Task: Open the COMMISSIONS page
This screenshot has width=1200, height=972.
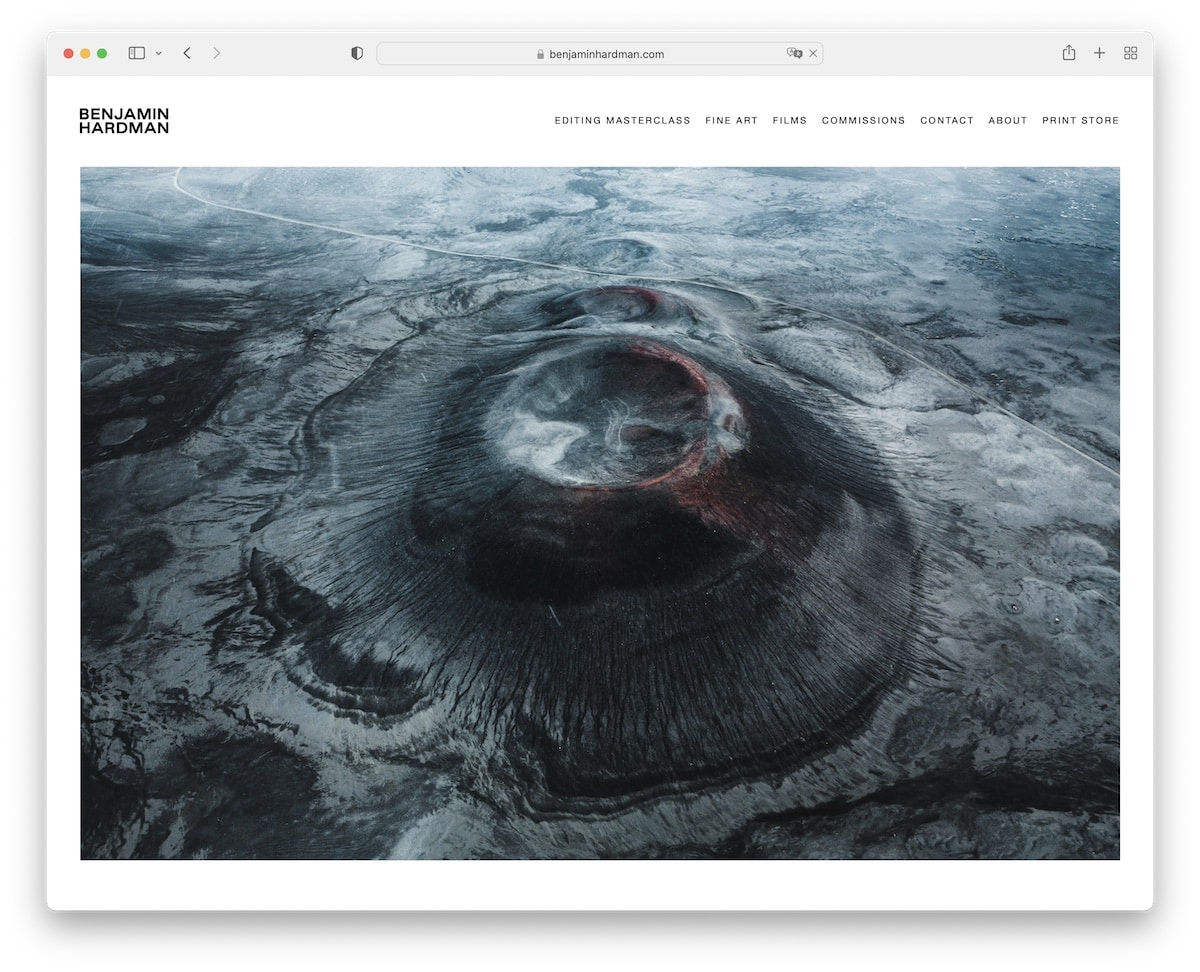Action: [x=863, y=120]
